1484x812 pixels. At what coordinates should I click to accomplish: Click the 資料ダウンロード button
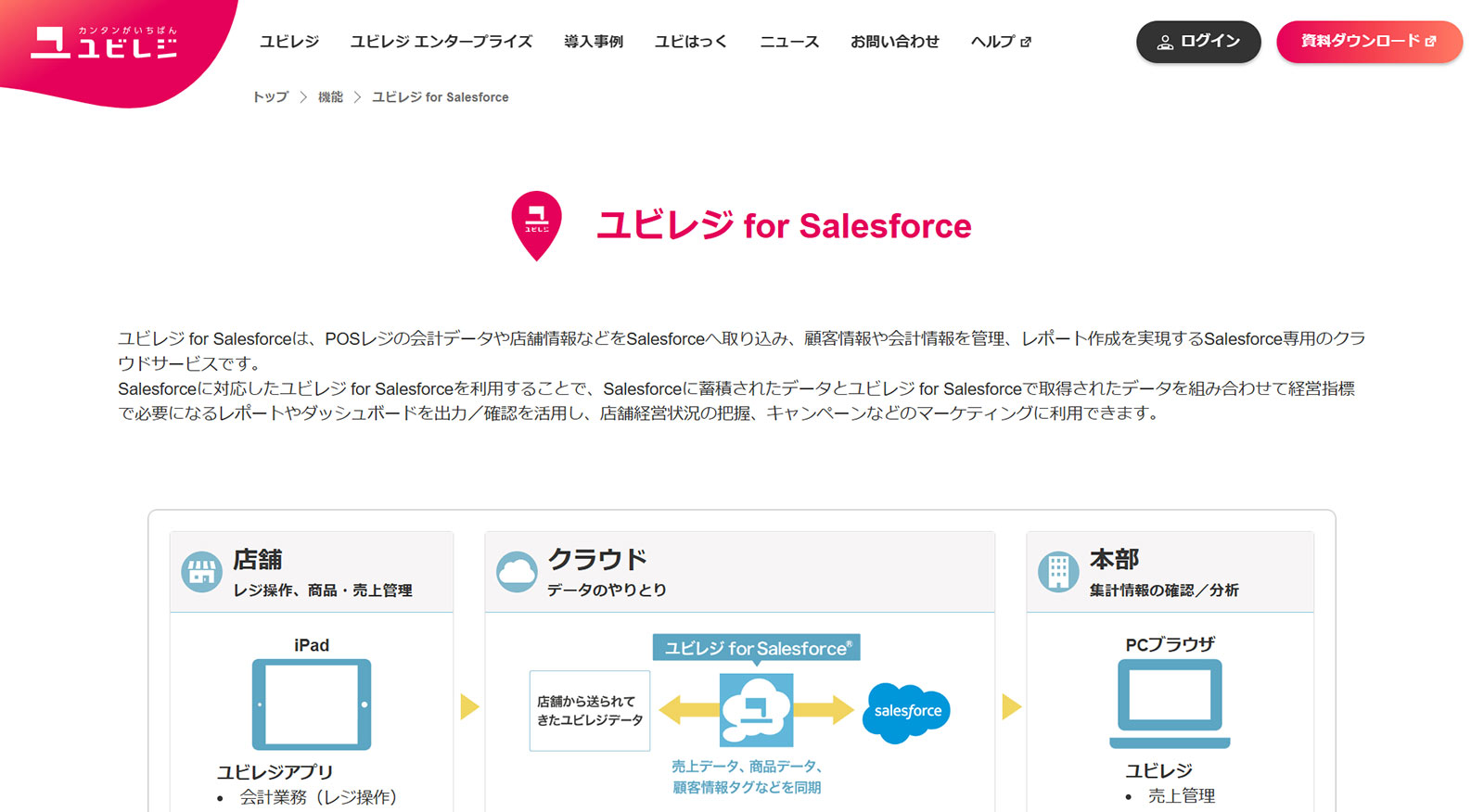[x=1369, y=42]
